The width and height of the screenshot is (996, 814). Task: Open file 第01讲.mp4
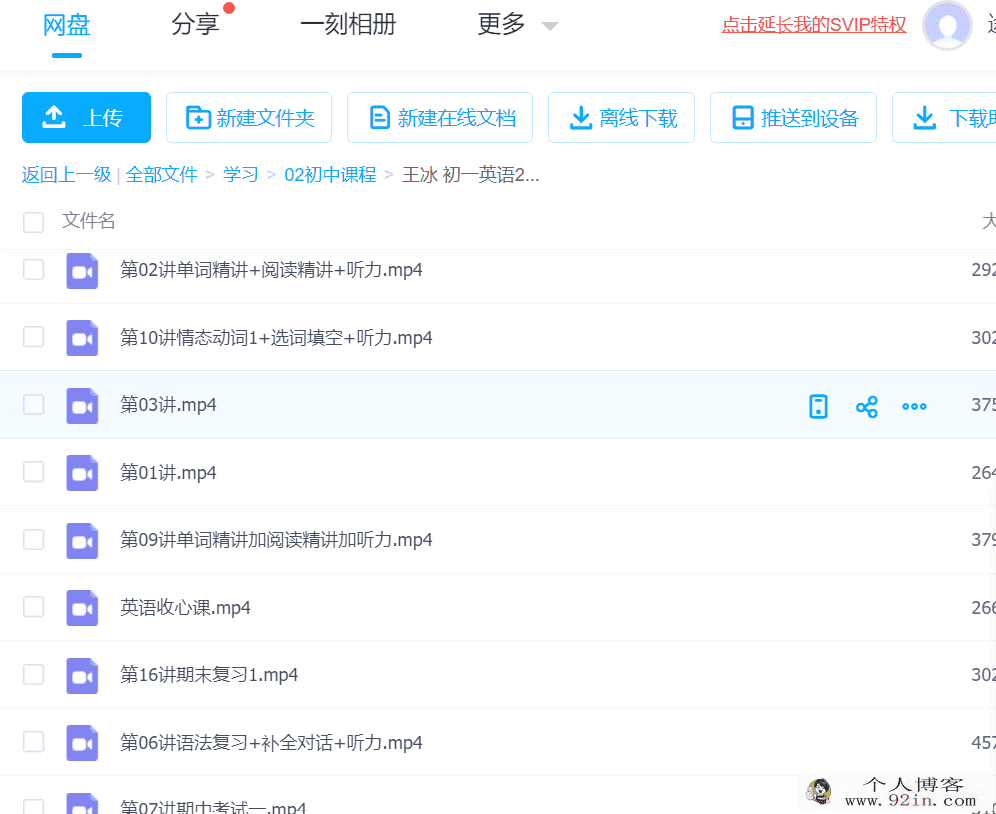(168, 473)
